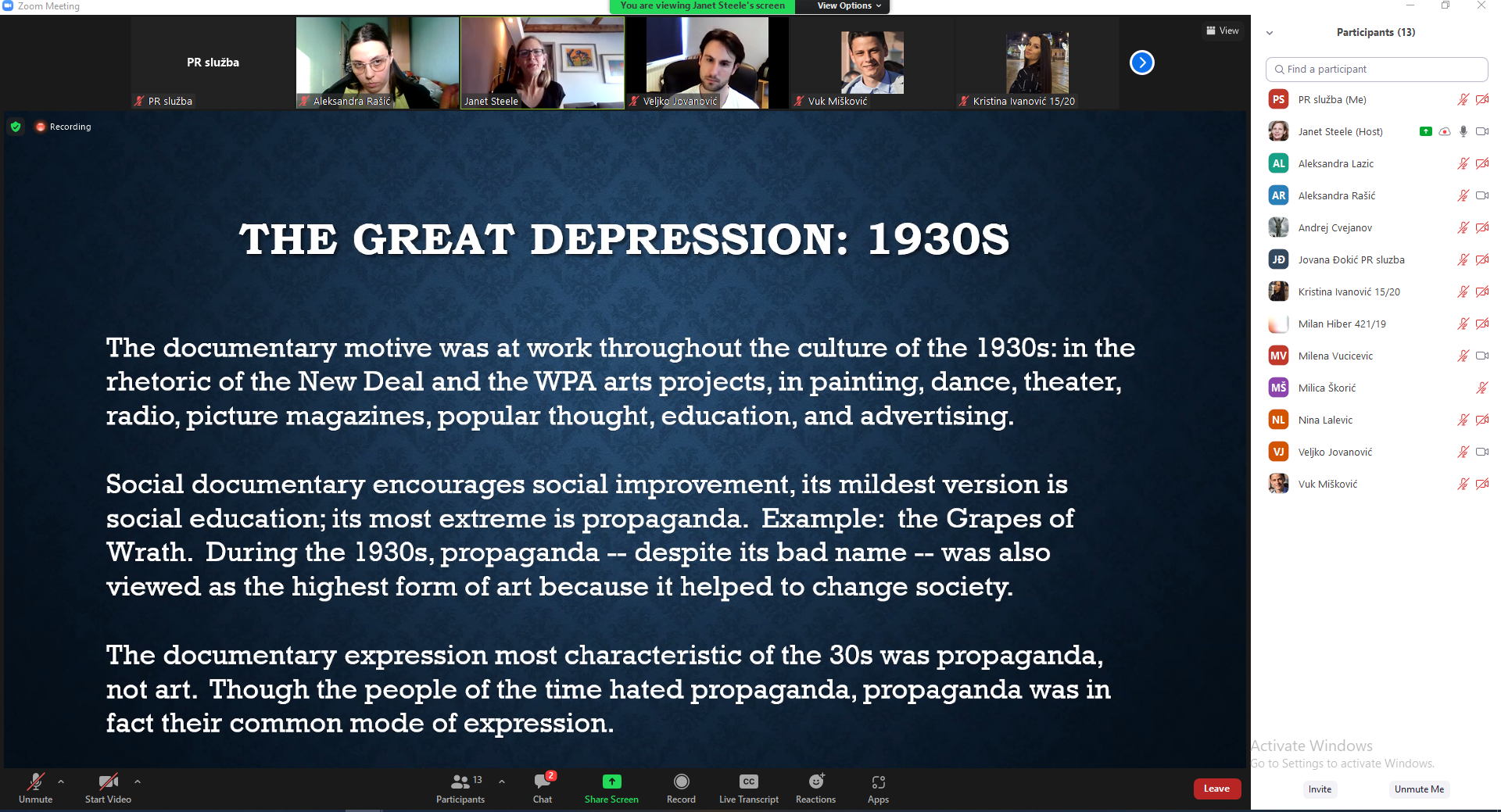Click Milan Hiber's video-off icon
Image resolution: width=1501 pixels, height=812 pixels.
[1481, 324]
